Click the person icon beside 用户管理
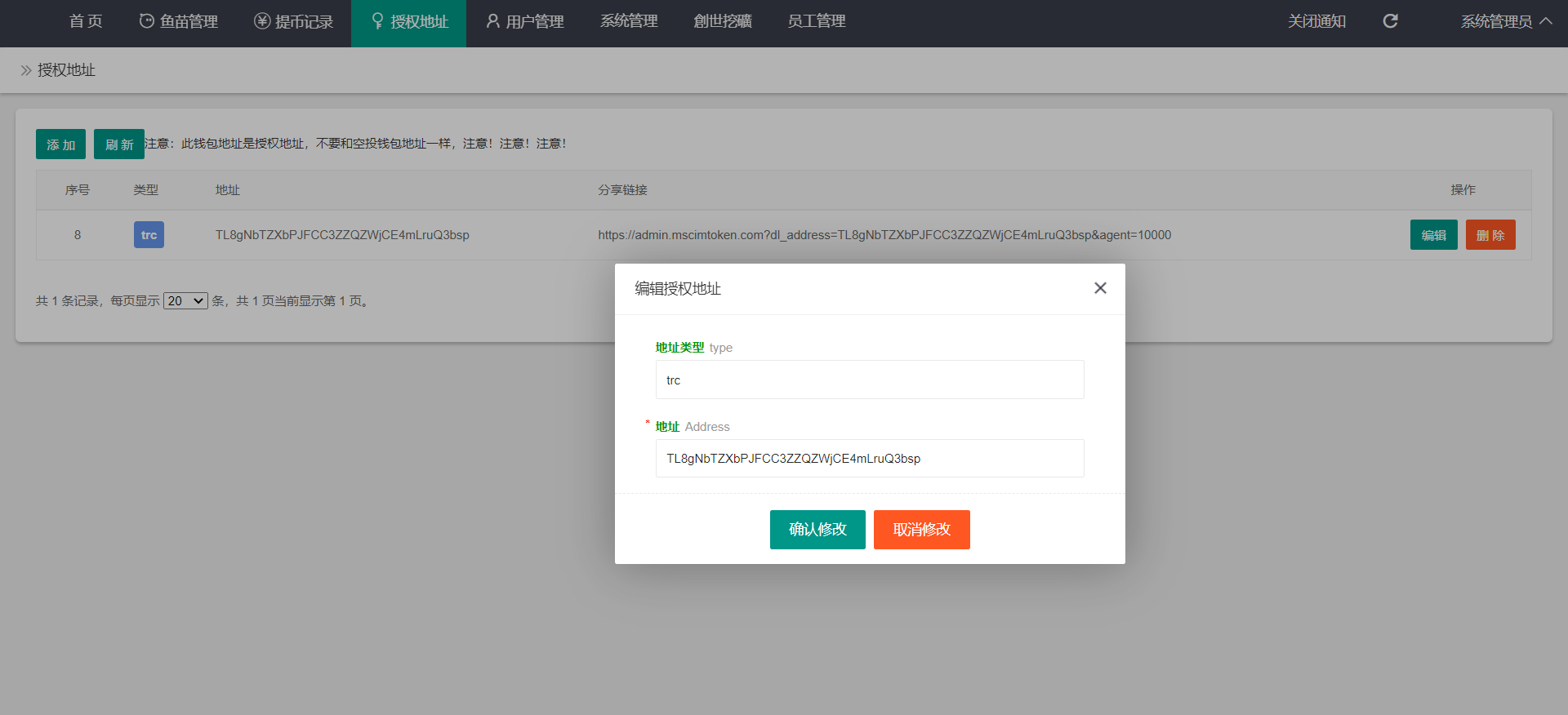 point(492,21)
